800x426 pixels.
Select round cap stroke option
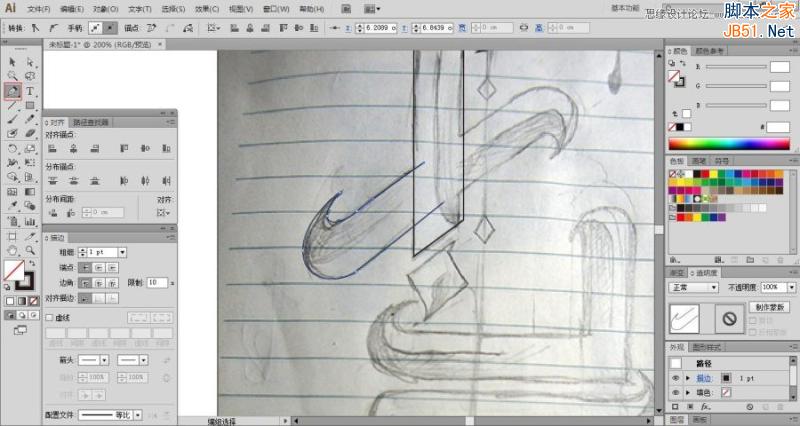[x=99, y=267]
